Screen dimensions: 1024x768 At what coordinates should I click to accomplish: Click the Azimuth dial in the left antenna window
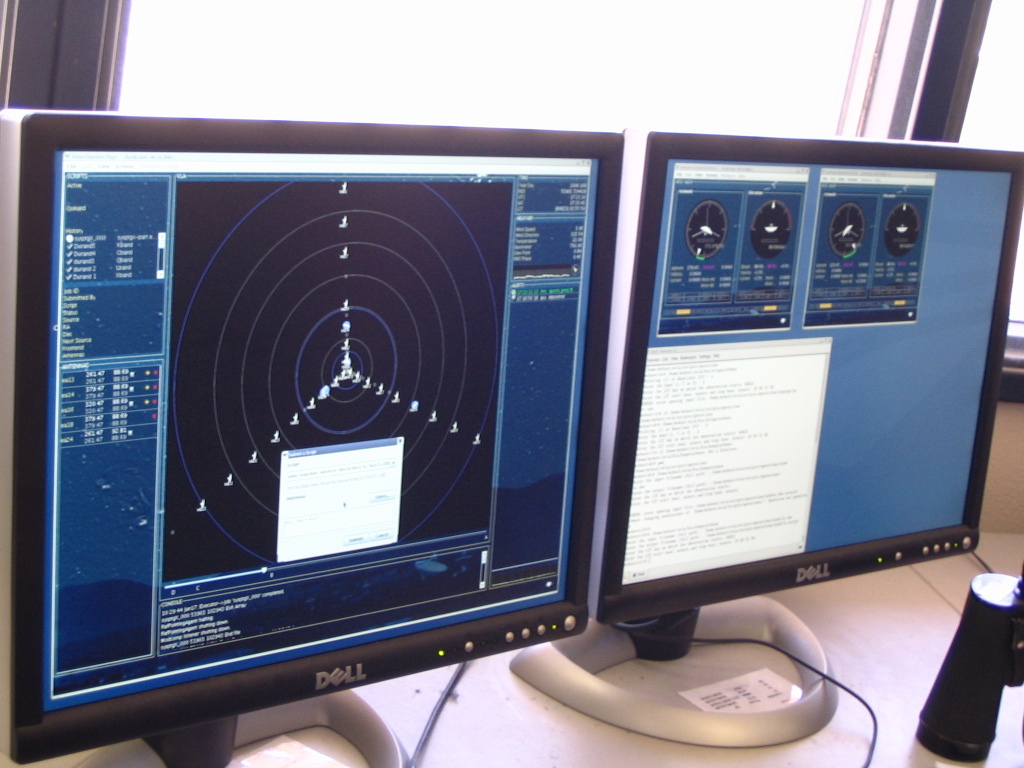click(706, 230)
